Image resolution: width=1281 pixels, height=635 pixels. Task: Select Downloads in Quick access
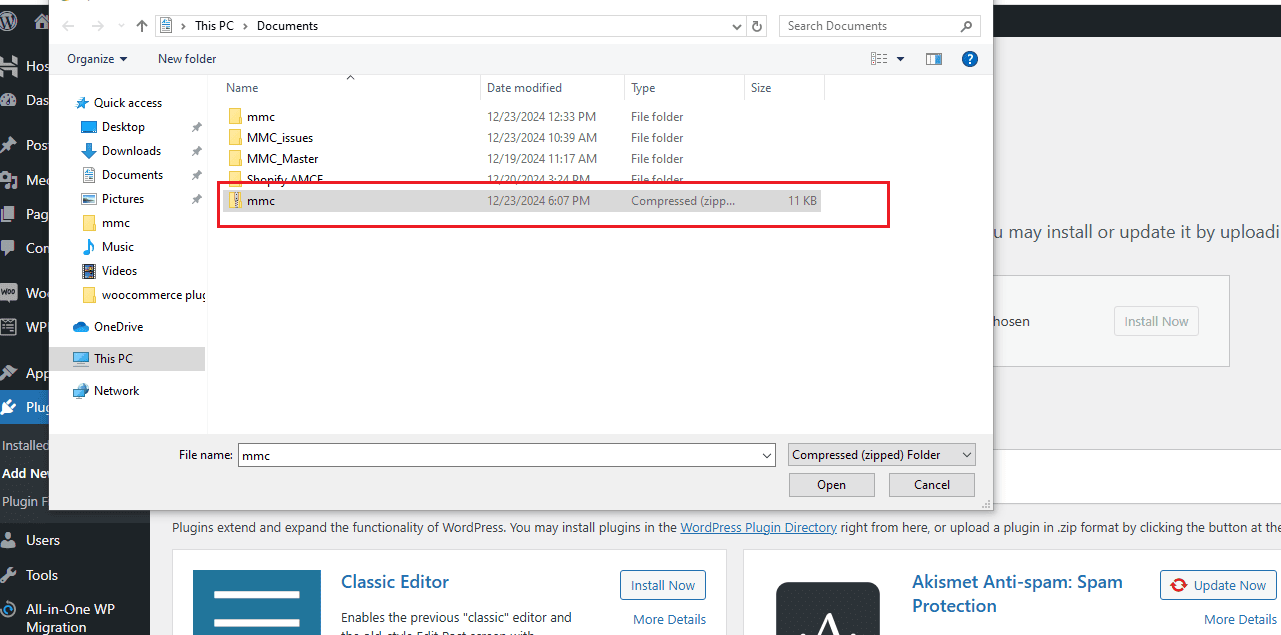(131, 151)
